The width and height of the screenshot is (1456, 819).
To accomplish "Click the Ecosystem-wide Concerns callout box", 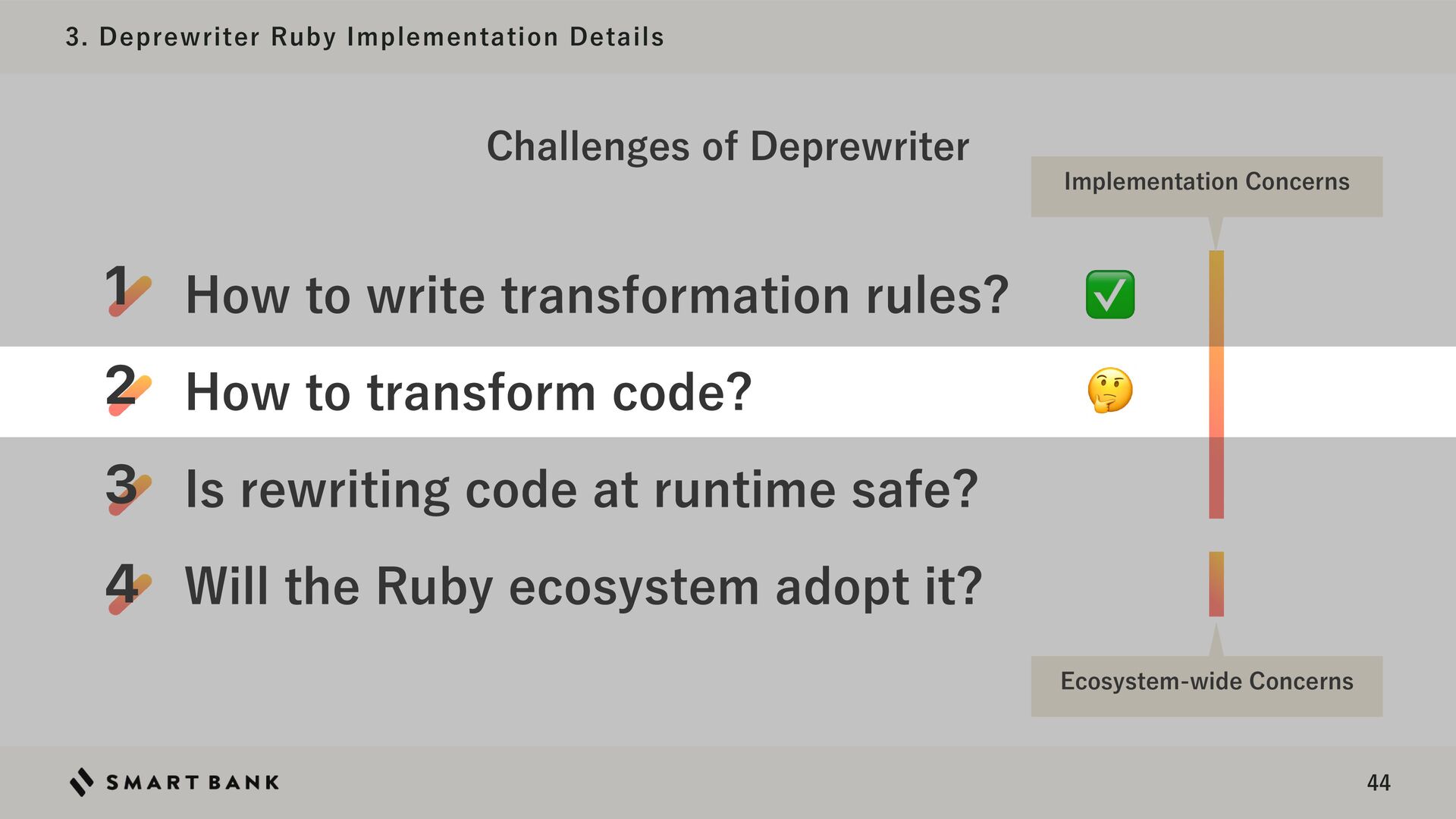I will (1206, 686).
